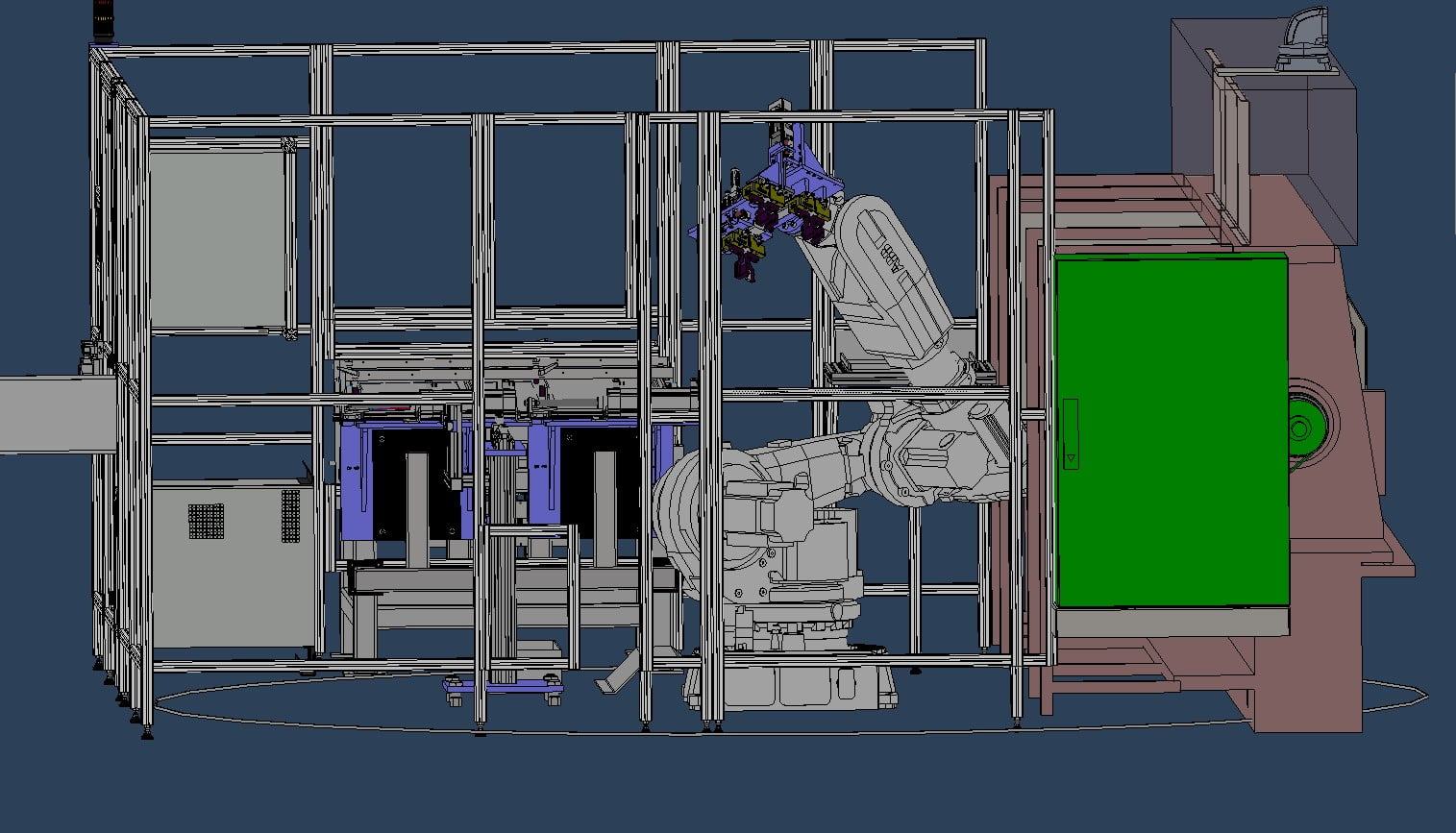1456x833 pixels.
Task: Click the ABB logo on robot arm
Action: 892,256
